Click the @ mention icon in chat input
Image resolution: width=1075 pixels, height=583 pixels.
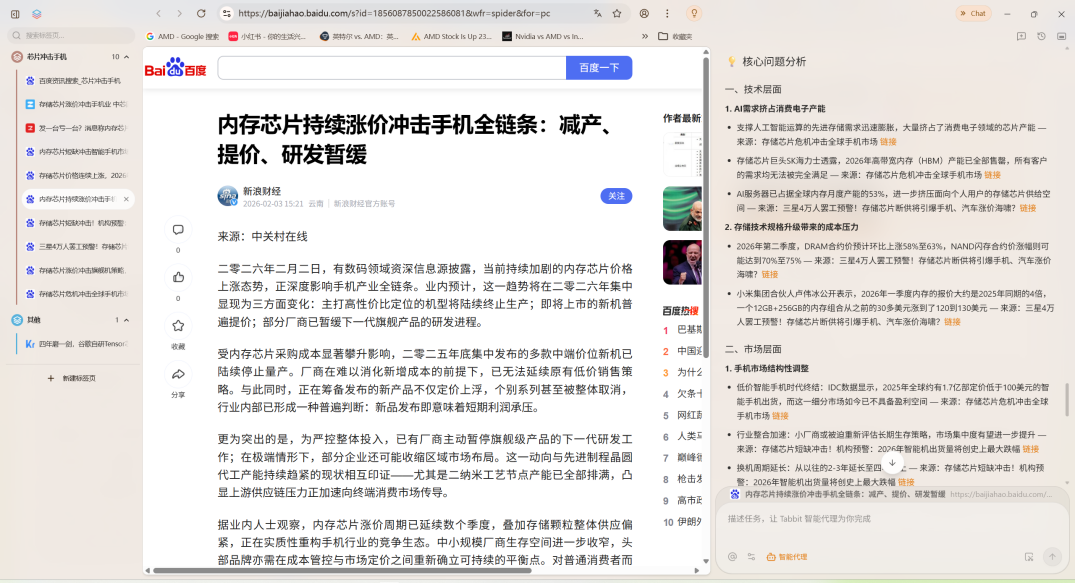pyautogui.click(x=732, y=557)
